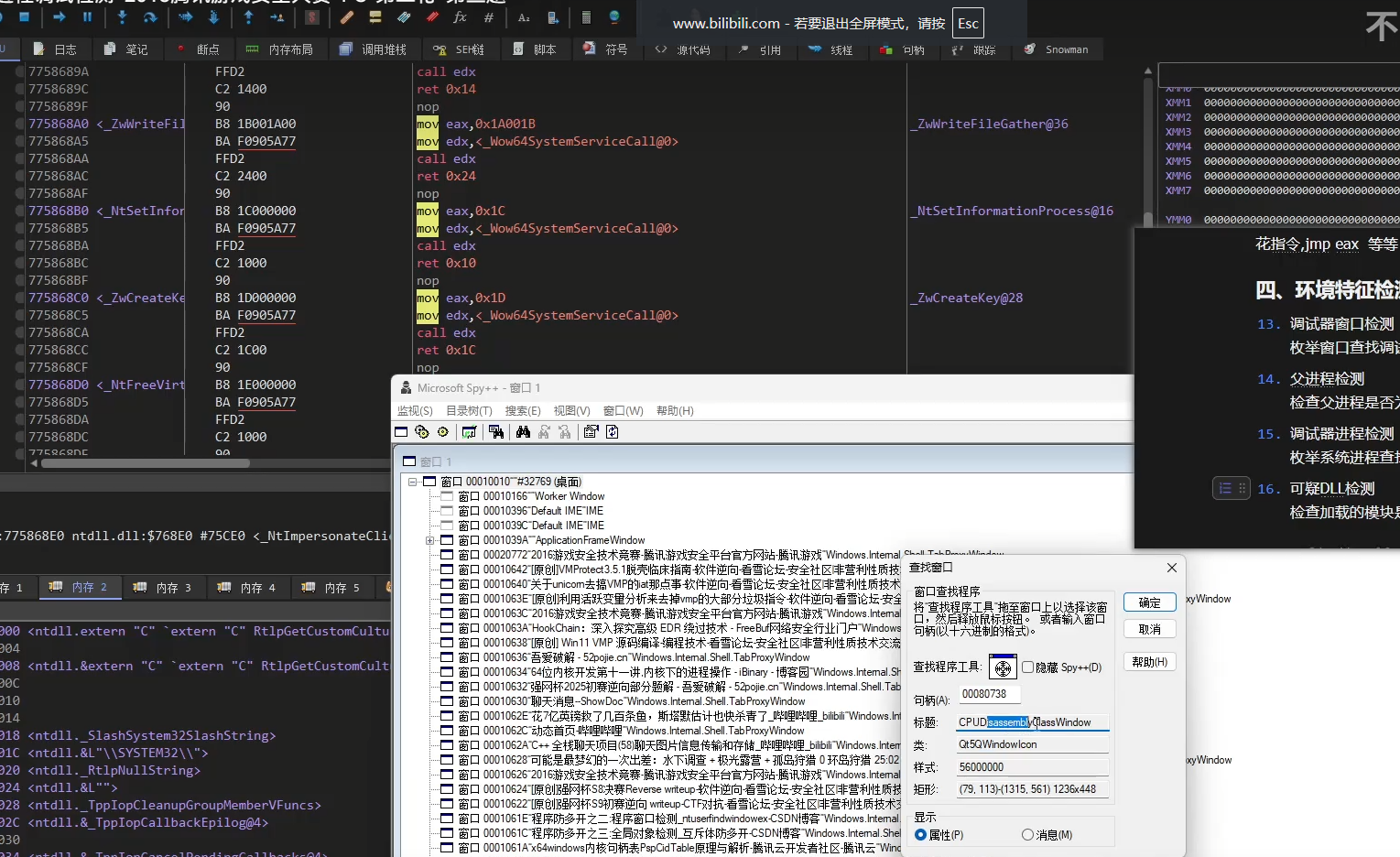Select the 属性(P) radio button
This screenshot has width=1400, height=857.
point(920,835)
